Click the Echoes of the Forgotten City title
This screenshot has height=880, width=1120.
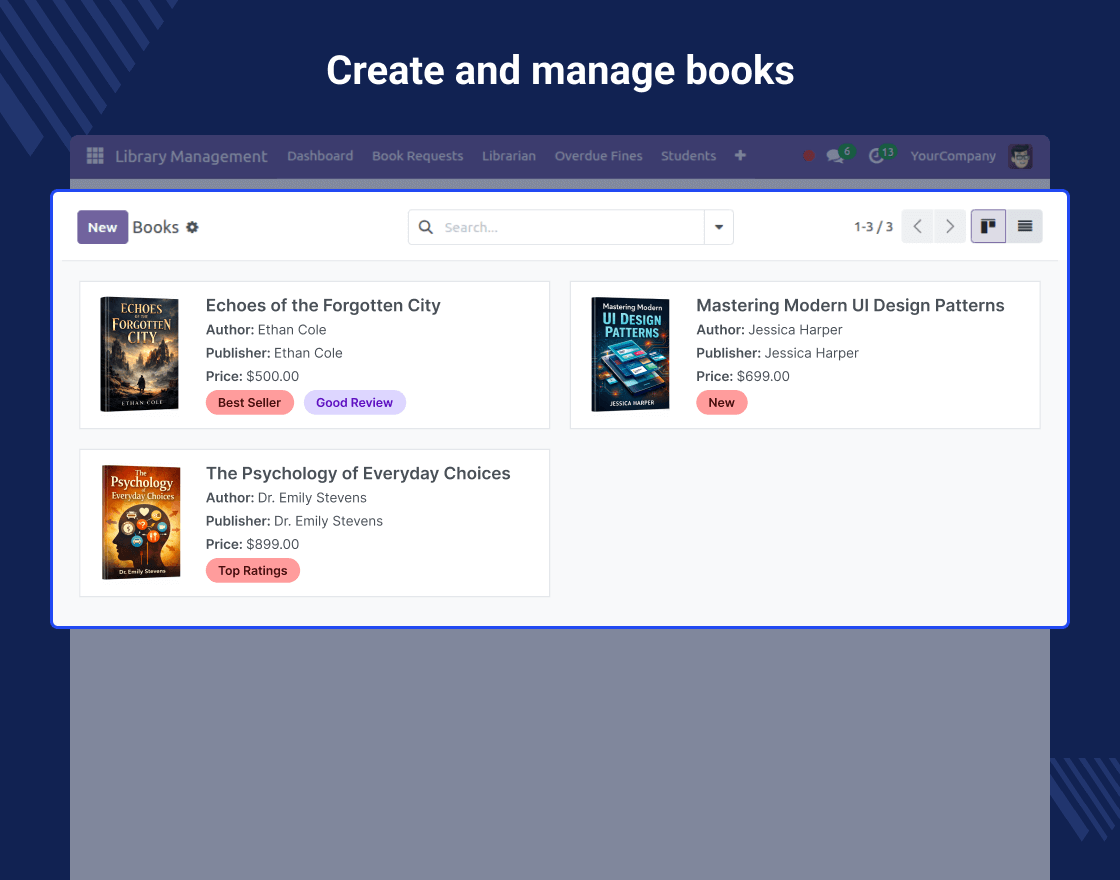tap(323, 305)
